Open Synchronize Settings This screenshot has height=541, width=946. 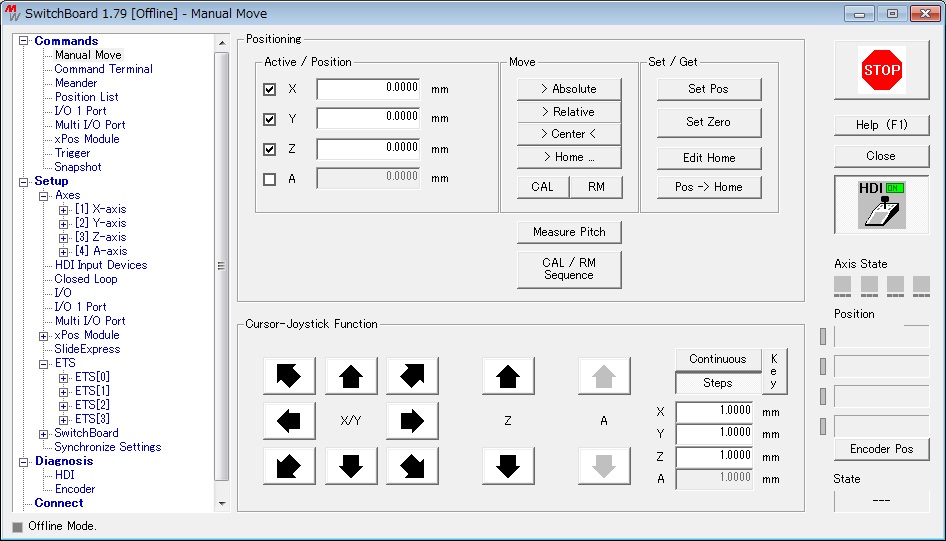click(x=107, y=447)
